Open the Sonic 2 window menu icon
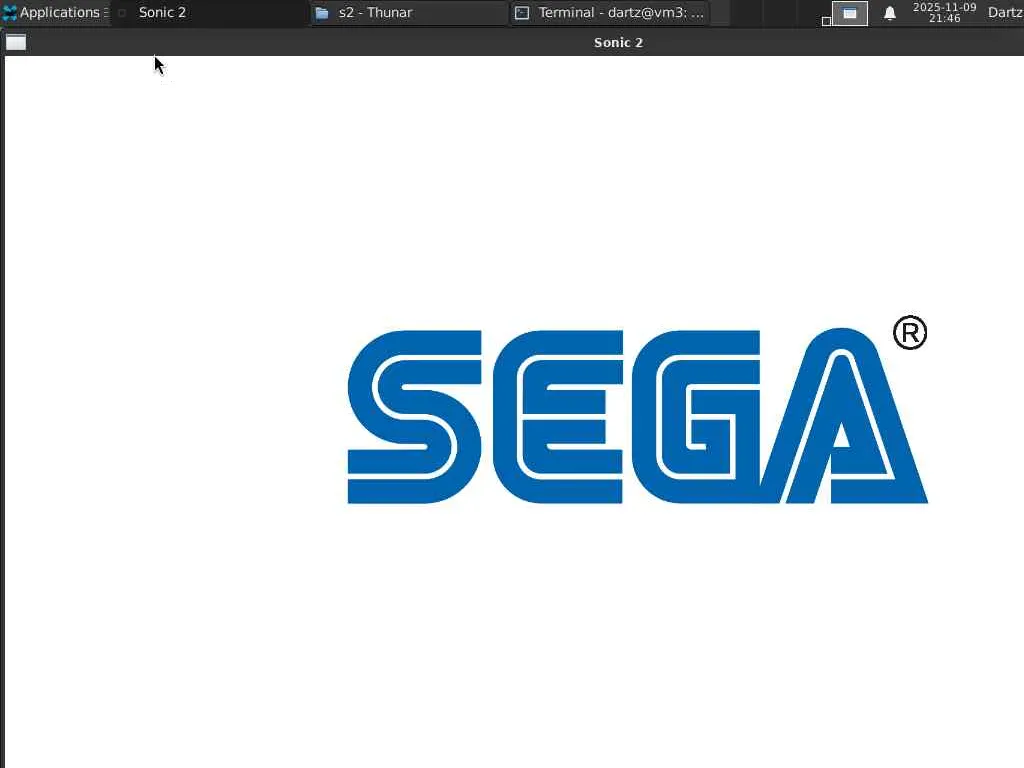This screenshot has width=1024, height=768. tap(16, 42)
